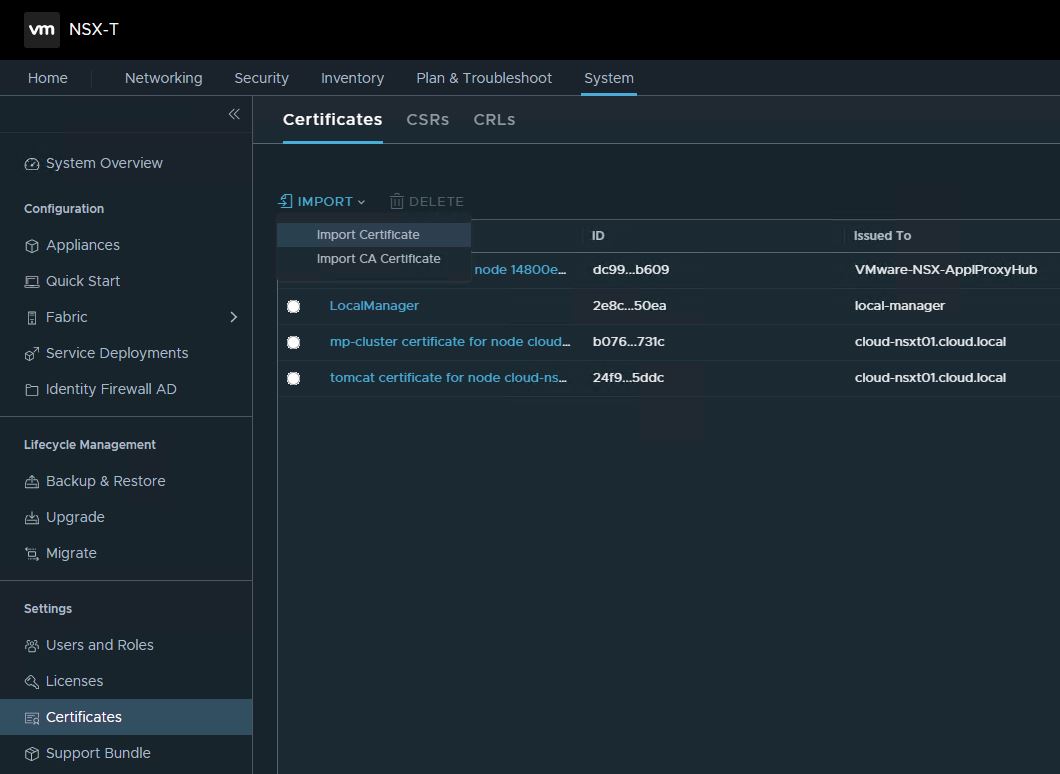1060x774 pixels.
Task: Click the Support Bundle box icon
Action: tap(32, 754)
